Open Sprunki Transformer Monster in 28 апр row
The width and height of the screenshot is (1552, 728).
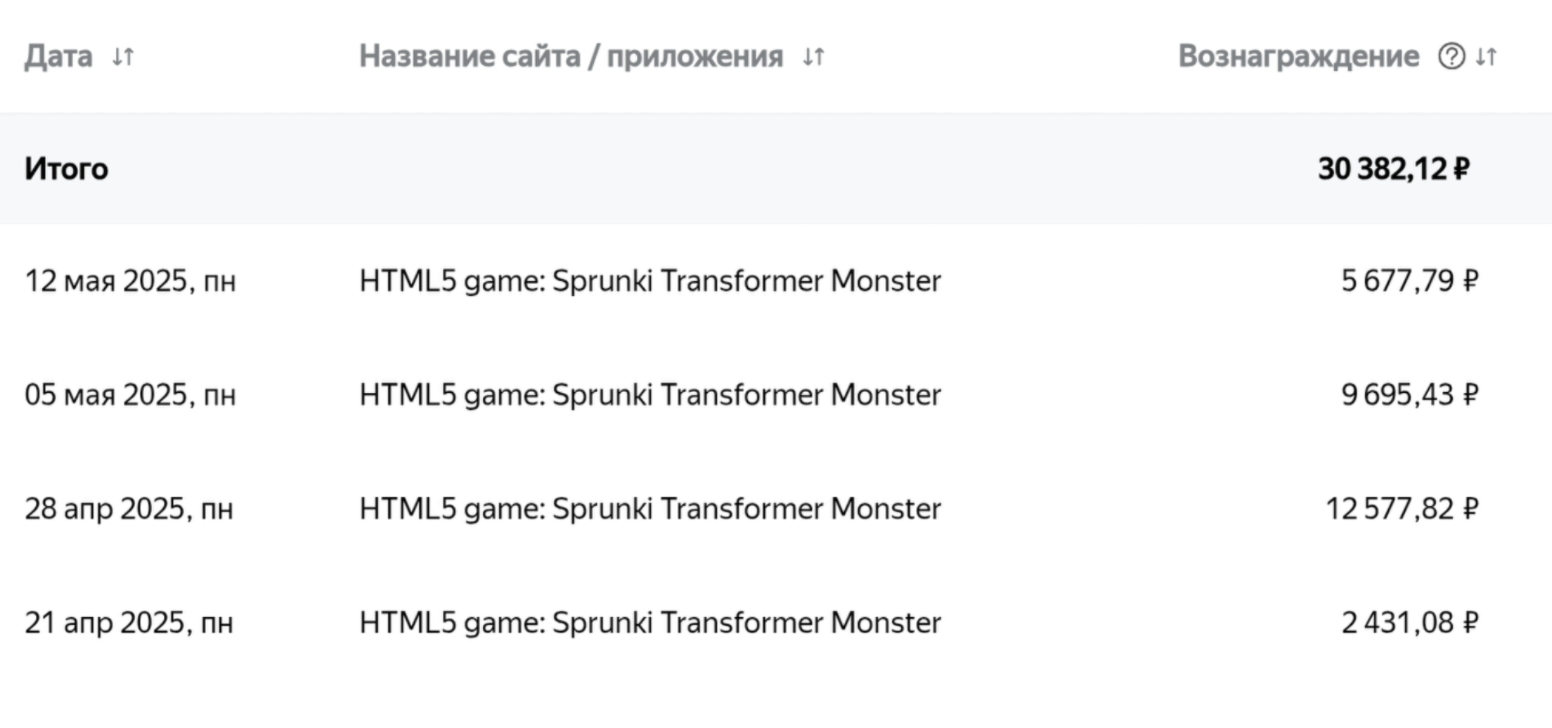click(650, 509)
